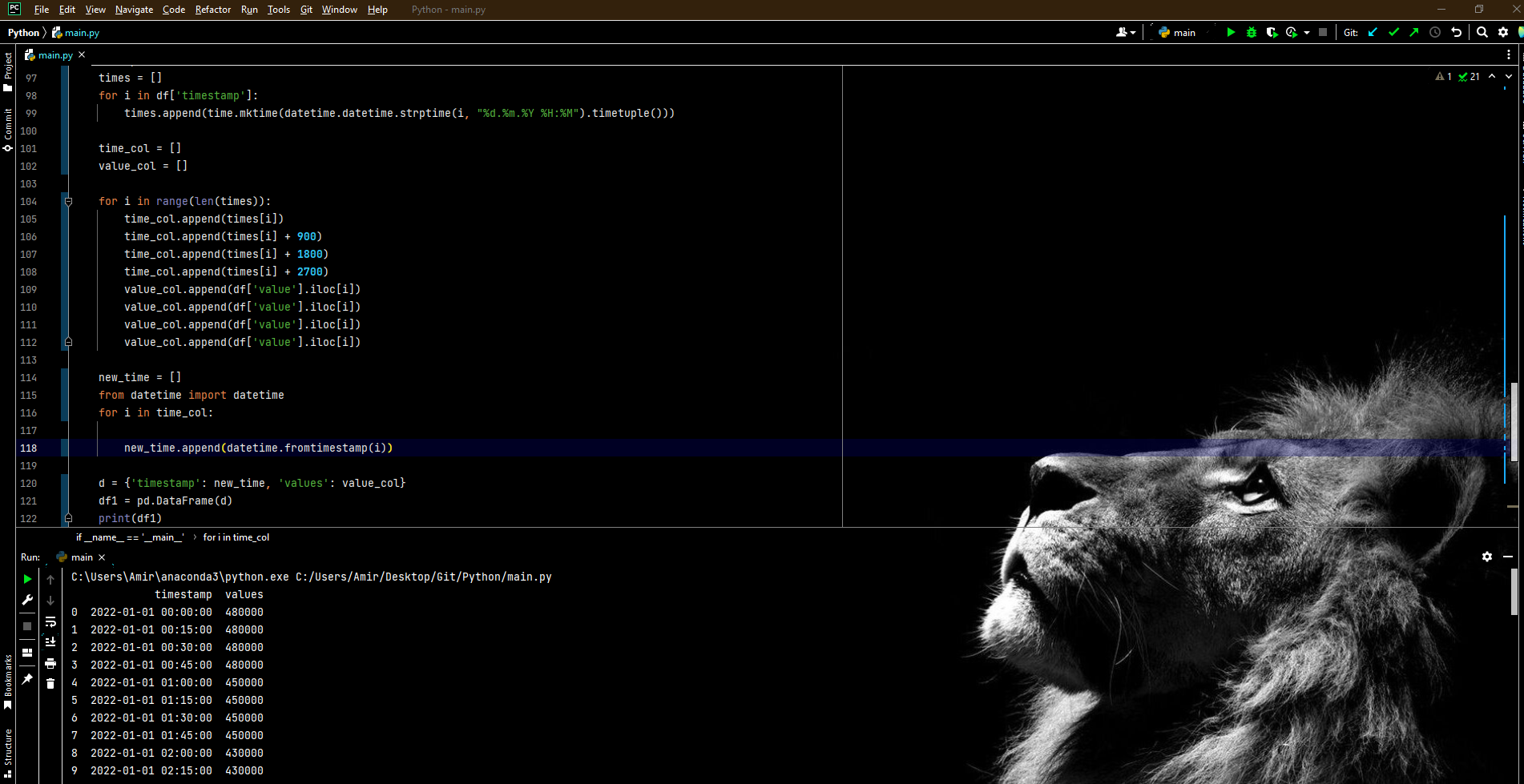Open the Navigate menu
The image size is (1524, 784).
[134, 10]
